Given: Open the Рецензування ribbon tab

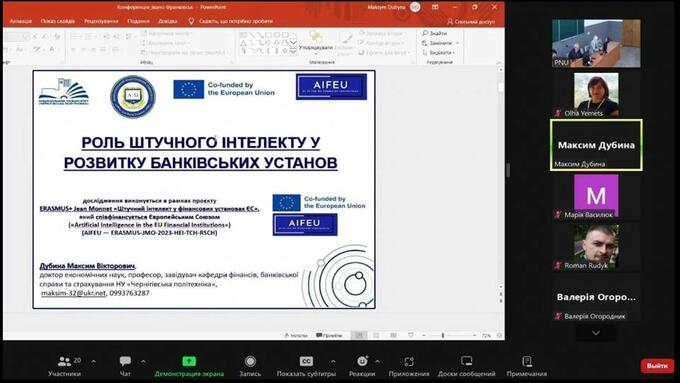Looking at the screenshot, I should click(x=101, y=21).
